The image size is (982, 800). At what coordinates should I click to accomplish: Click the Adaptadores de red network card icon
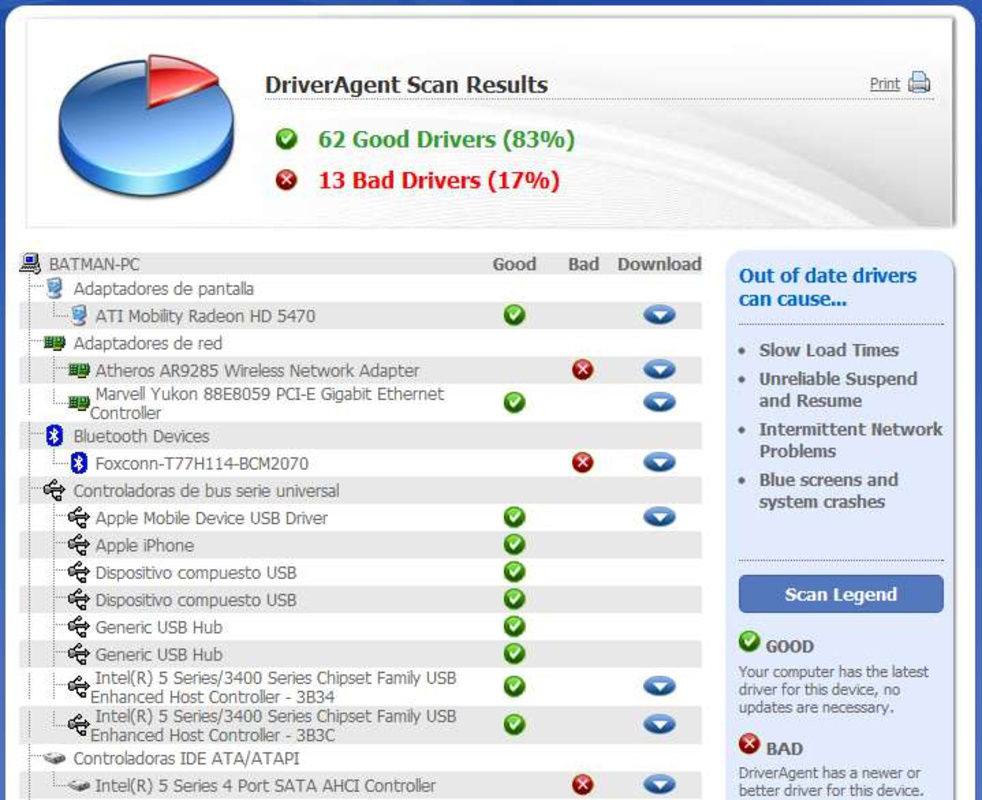pyautogui.click(x=54, y=343)
